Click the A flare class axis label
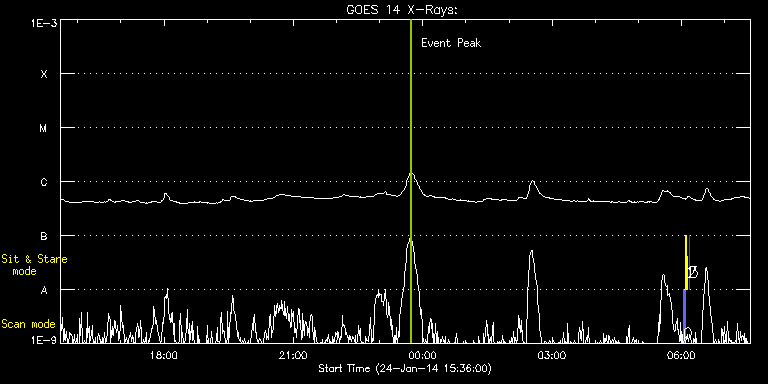The width and height of the screenshot is (768, 384). tap(44, 290)
